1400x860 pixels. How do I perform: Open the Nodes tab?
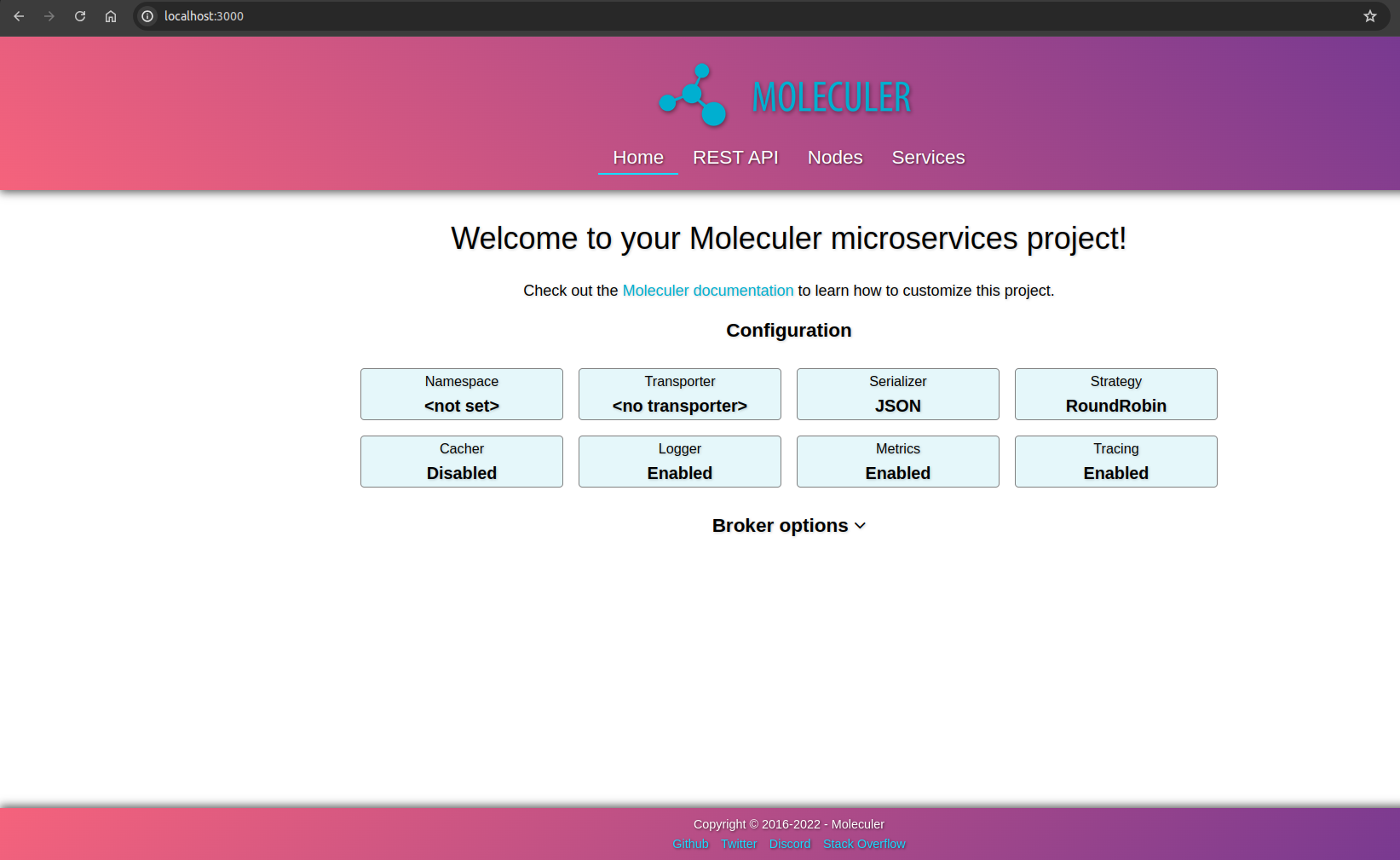coord(835,158)
